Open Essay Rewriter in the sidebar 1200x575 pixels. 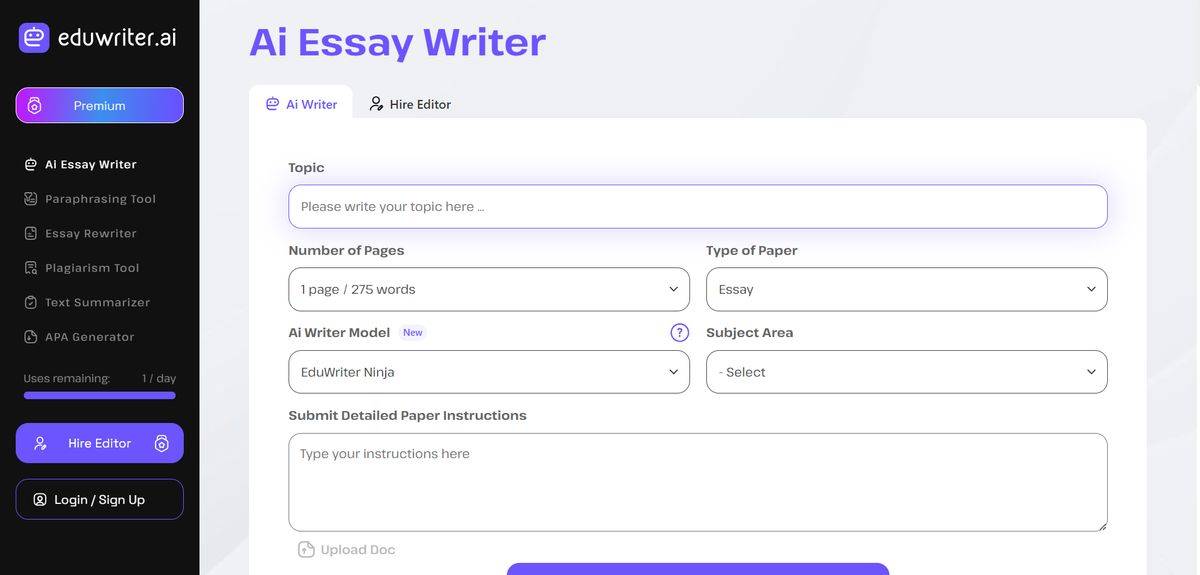click(x=81, y=233)
